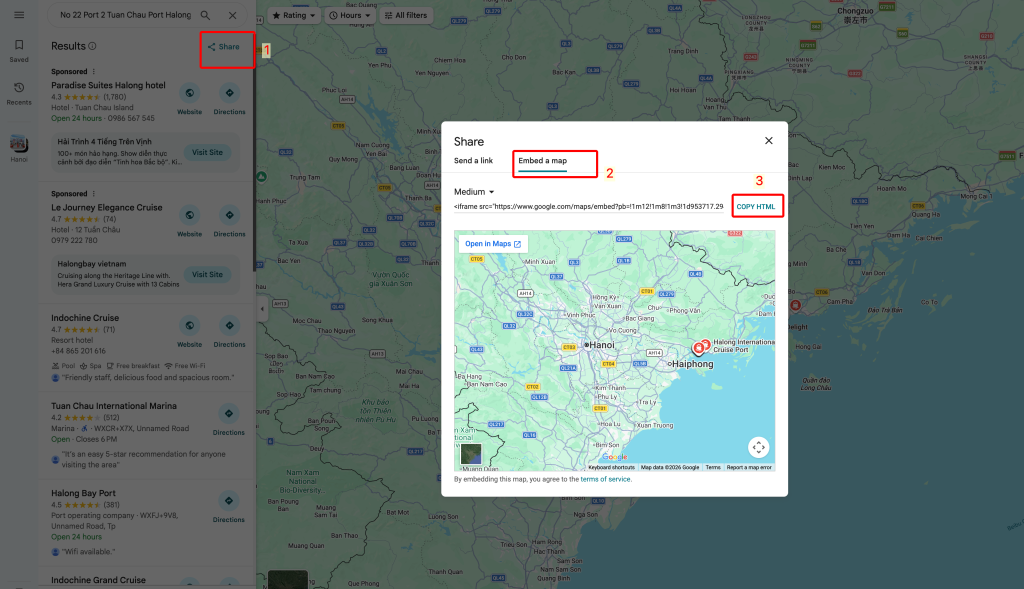Click Directions icon for Tuan Chau International Marina
The height and width of the screenshot is (589, 1024).
(229, 418)
